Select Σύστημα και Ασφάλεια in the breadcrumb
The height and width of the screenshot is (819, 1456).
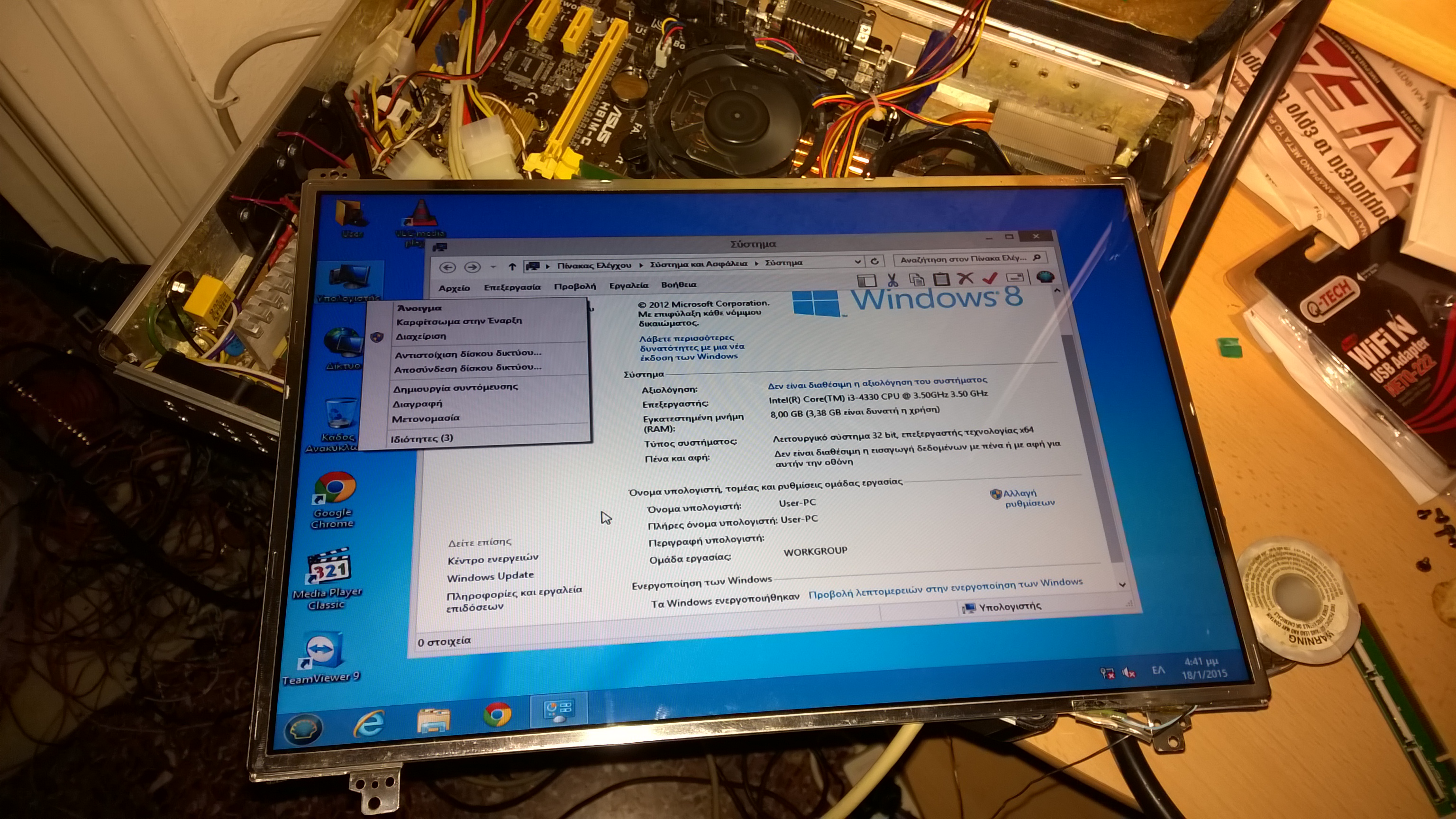[x=699, y=264]
